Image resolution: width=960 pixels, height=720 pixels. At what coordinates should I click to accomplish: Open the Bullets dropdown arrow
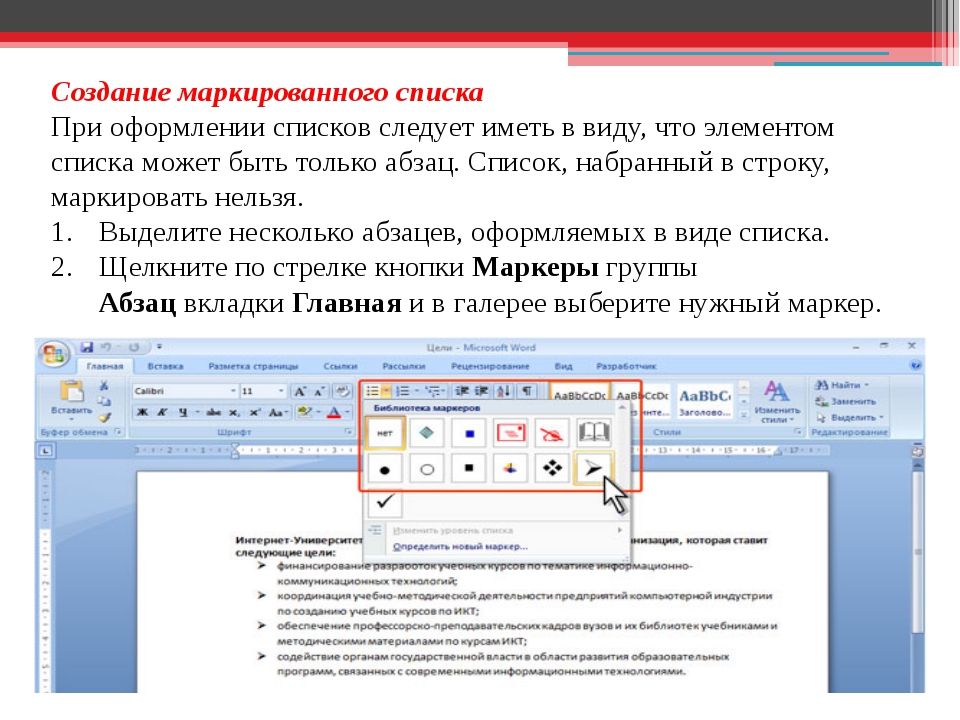[x=387, y=391]
